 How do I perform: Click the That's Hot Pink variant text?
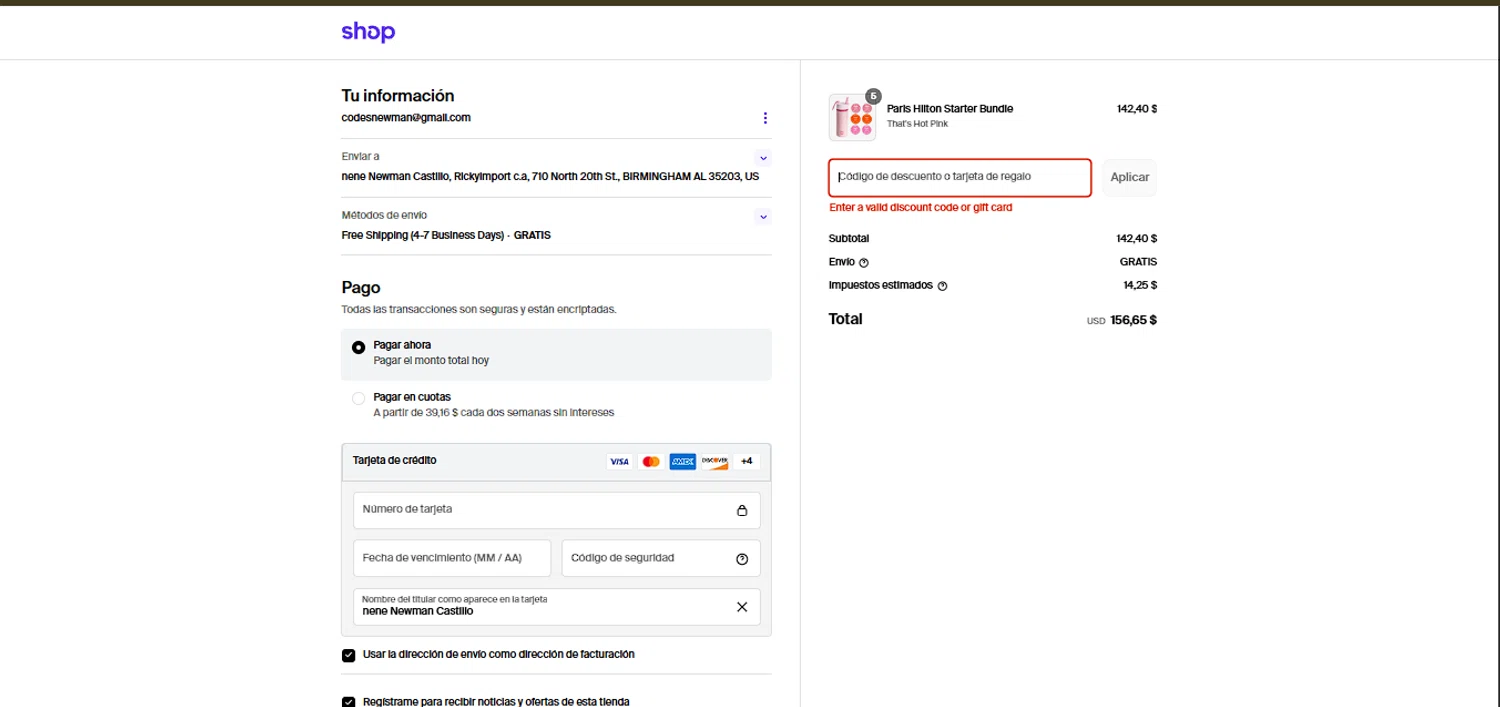coord(917,124)
